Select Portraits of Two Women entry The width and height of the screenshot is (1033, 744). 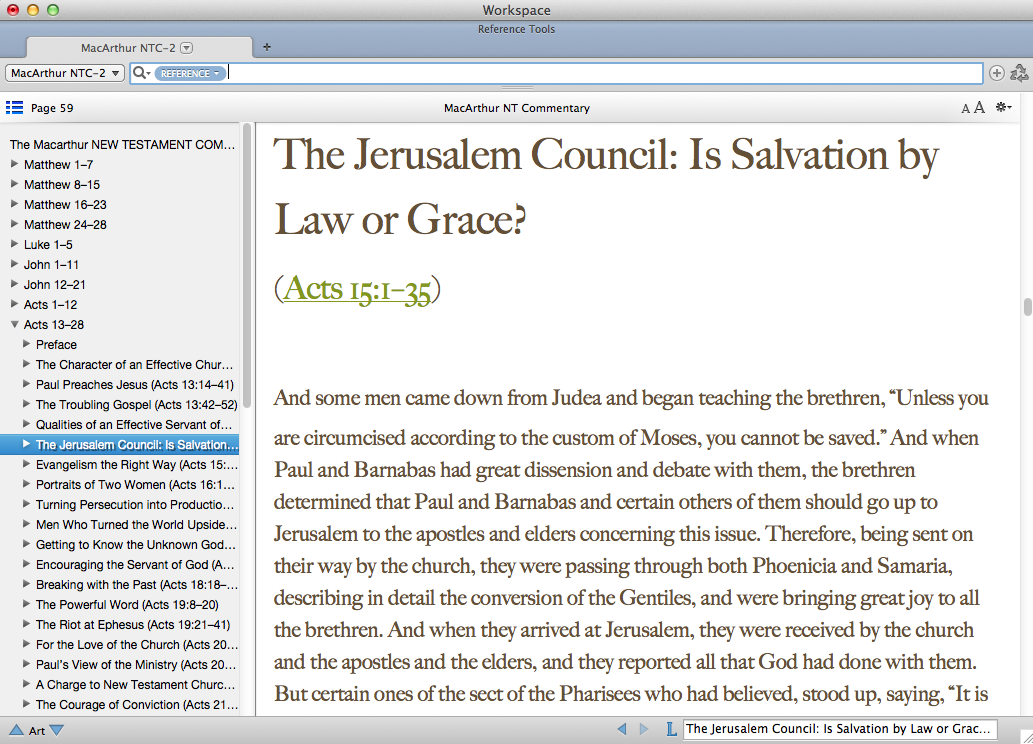[135, 484]
